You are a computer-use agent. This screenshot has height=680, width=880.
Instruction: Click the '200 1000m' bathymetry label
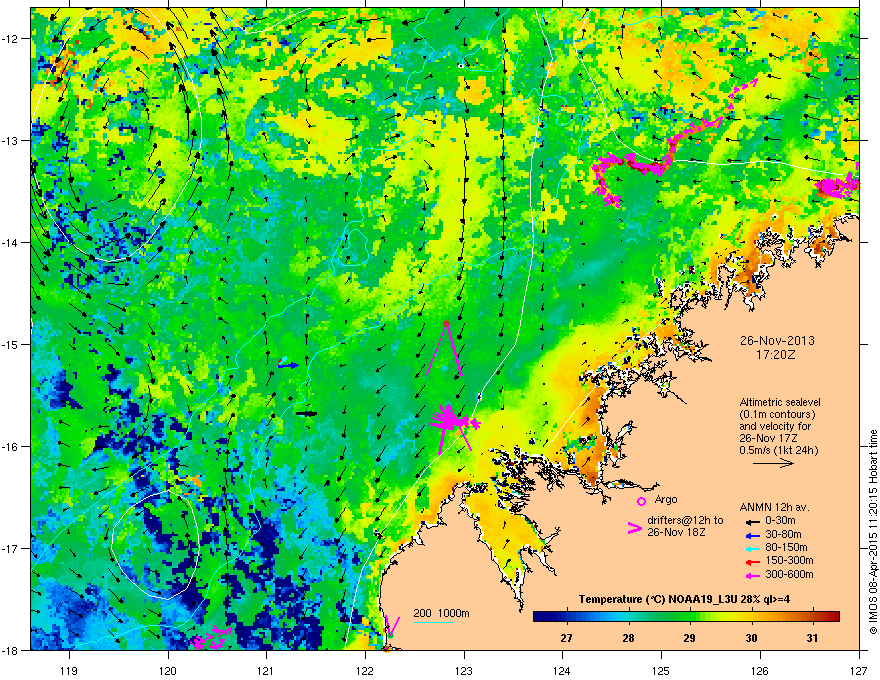pyautogui.click(x=441, y=613)
